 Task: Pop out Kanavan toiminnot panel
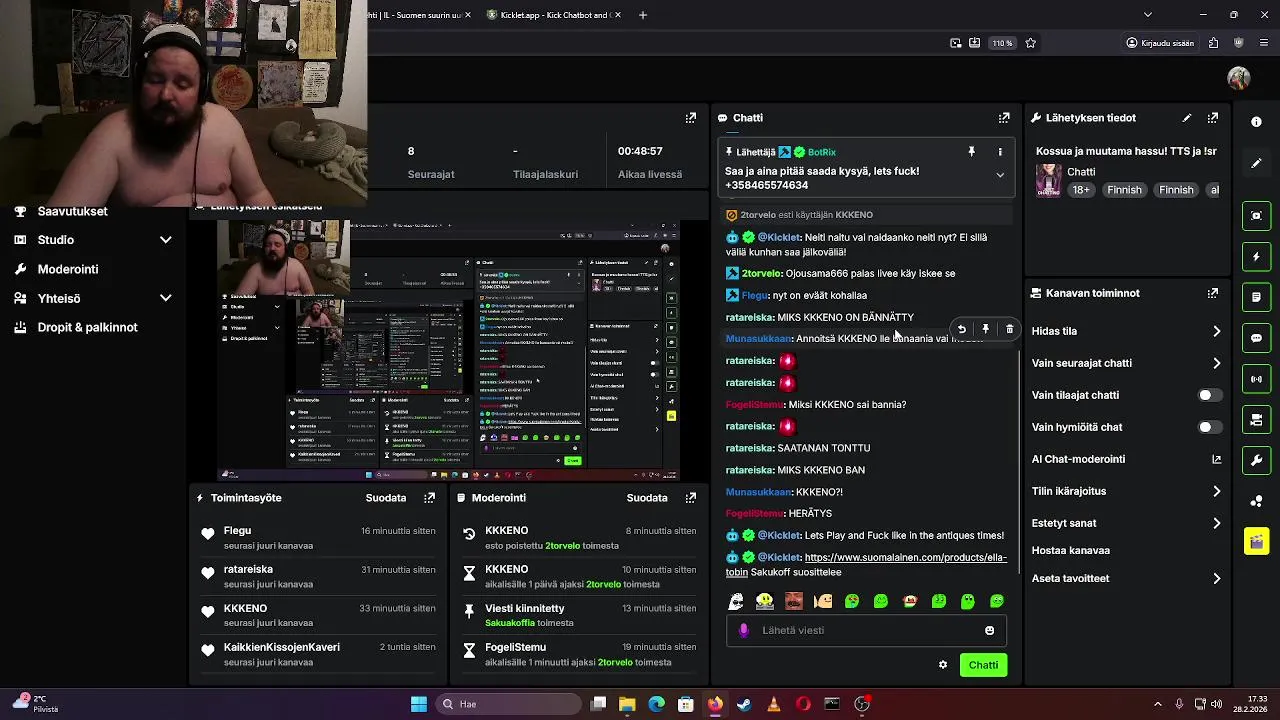click(x=1213, y=294)
